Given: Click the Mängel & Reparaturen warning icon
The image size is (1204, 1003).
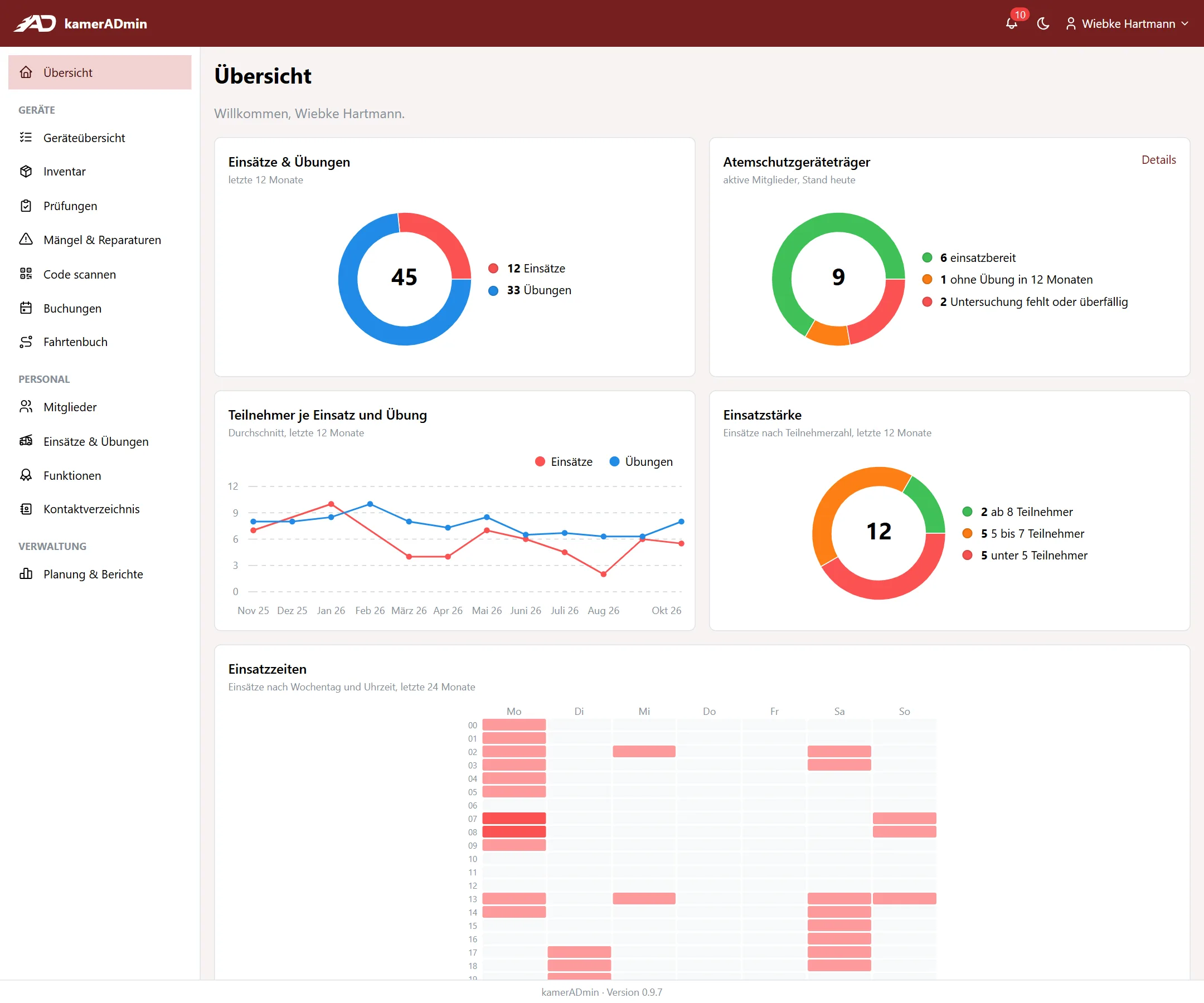Looking at the screenshot, I should click(26, 240).
